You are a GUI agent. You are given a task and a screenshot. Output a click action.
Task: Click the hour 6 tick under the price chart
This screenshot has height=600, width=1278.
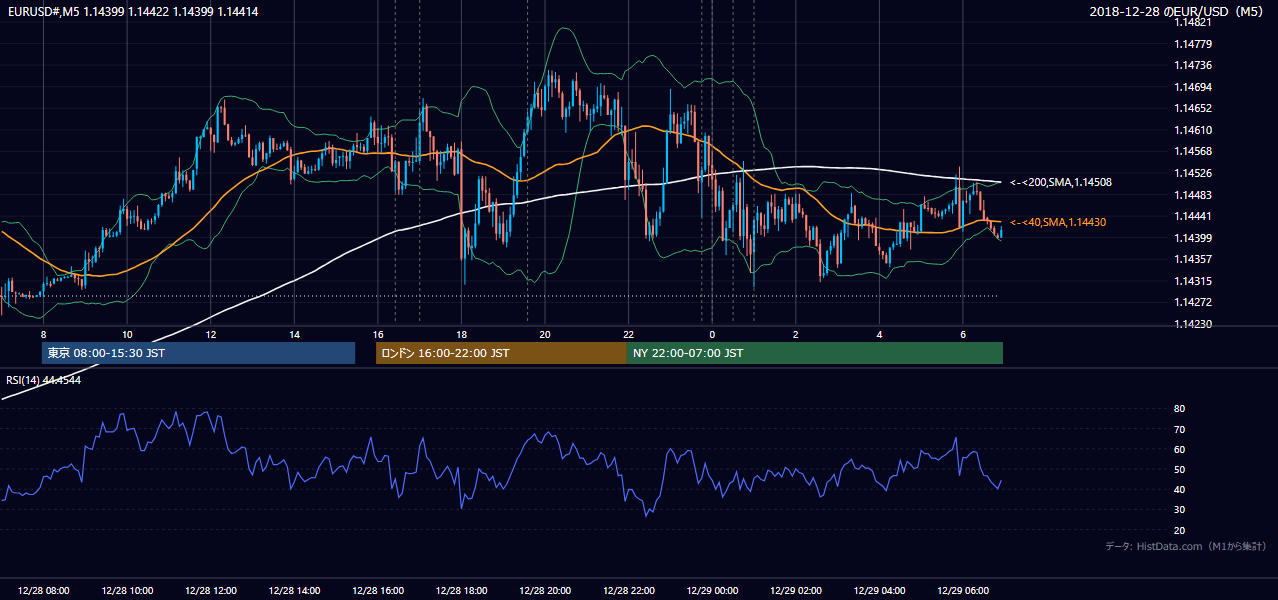coord(963,334)
